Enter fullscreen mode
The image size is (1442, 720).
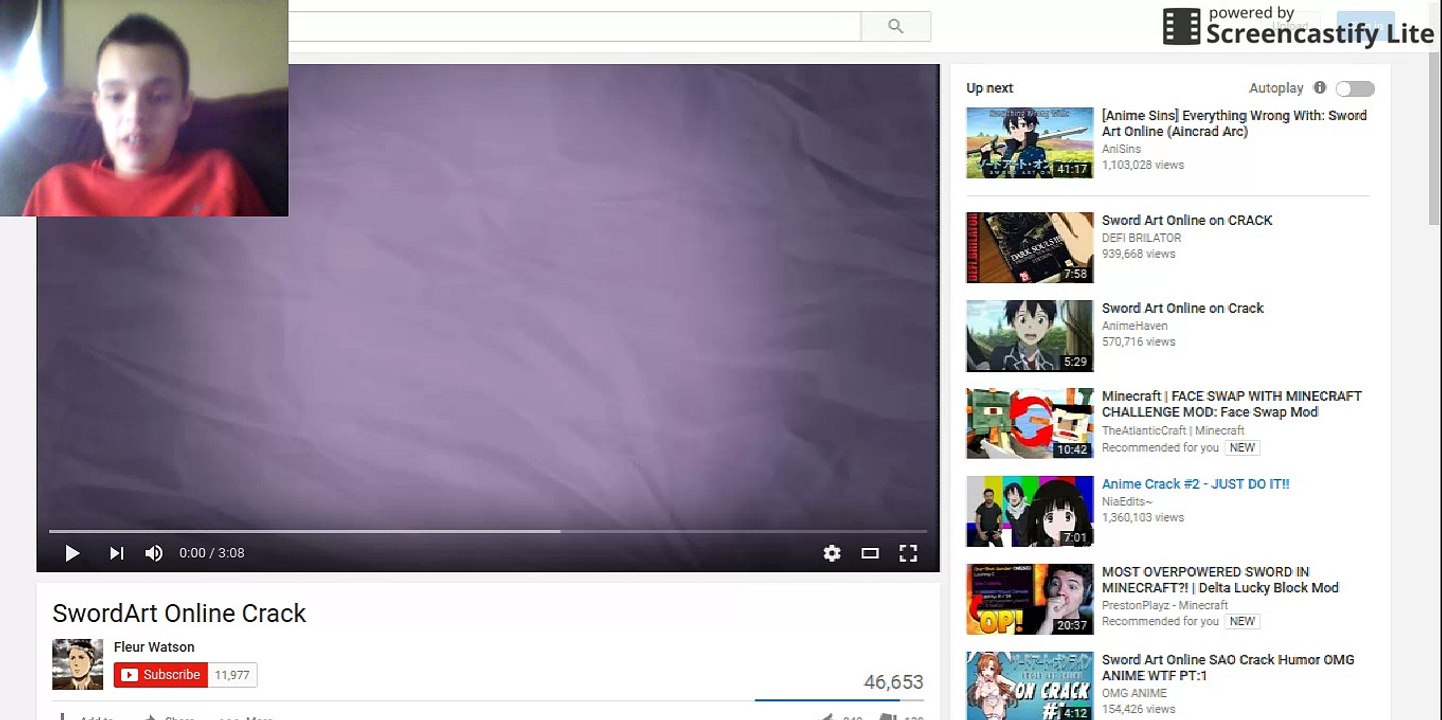tap(908, 553)
